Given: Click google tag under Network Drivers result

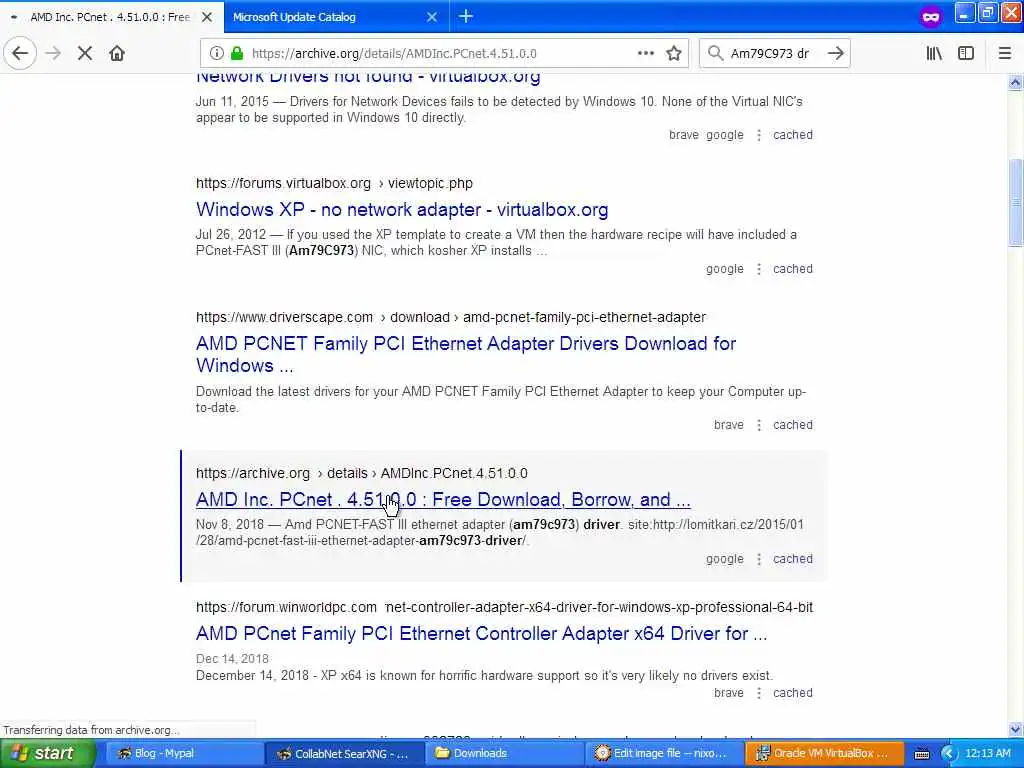Looking at the screenshot, I should [x=724, y=135].
